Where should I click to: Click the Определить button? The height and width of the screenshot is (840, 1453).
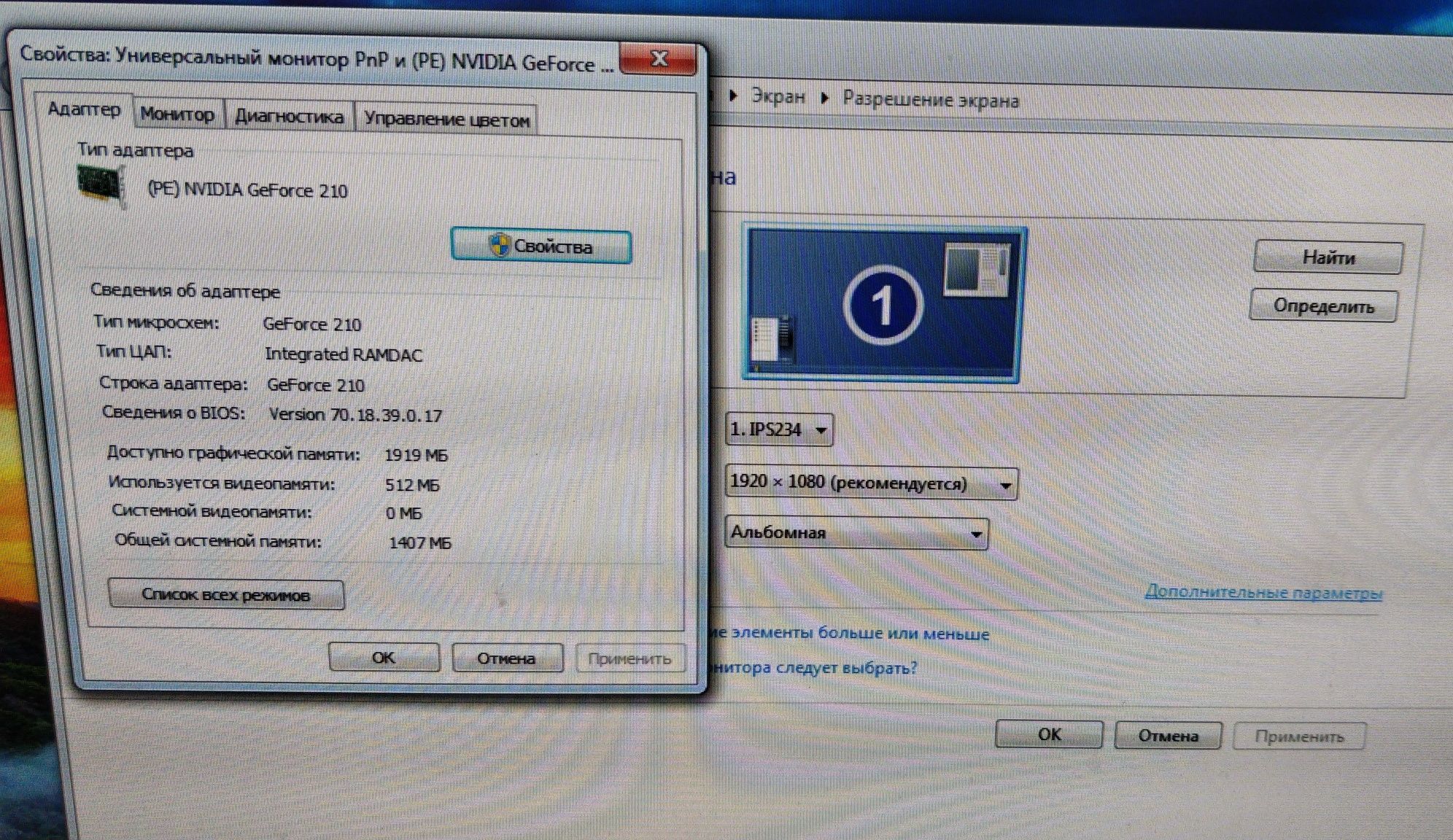pos(1324,306)
